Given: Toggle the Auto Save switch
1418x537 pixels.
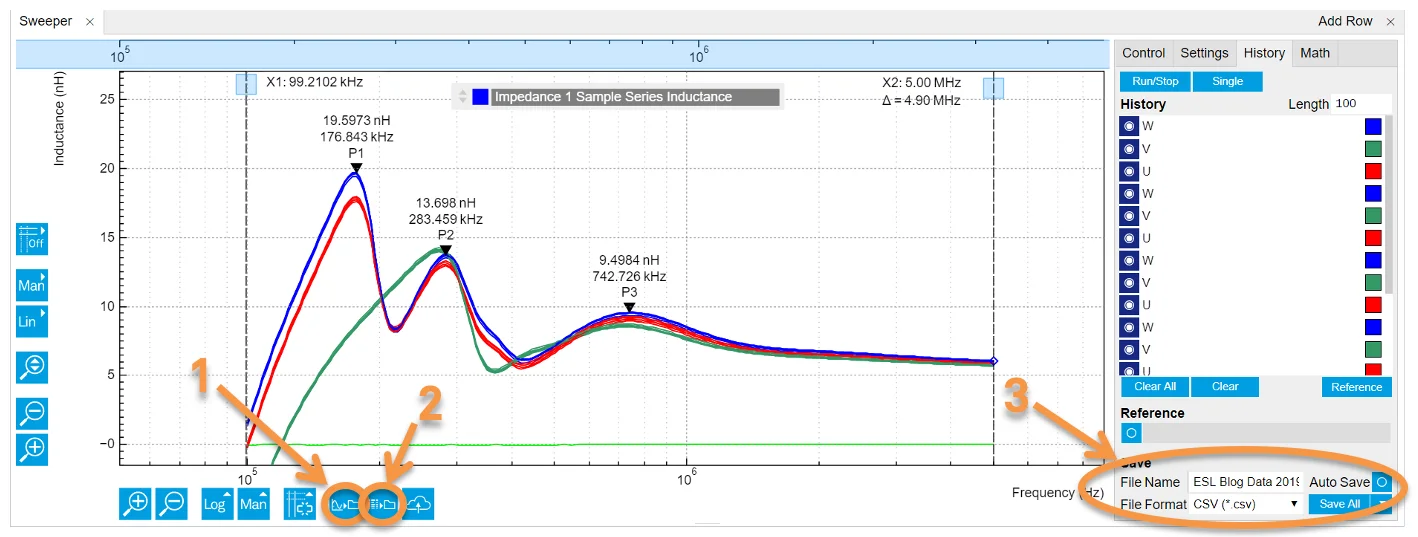Looking at the screenshot, I should 1383,482.
